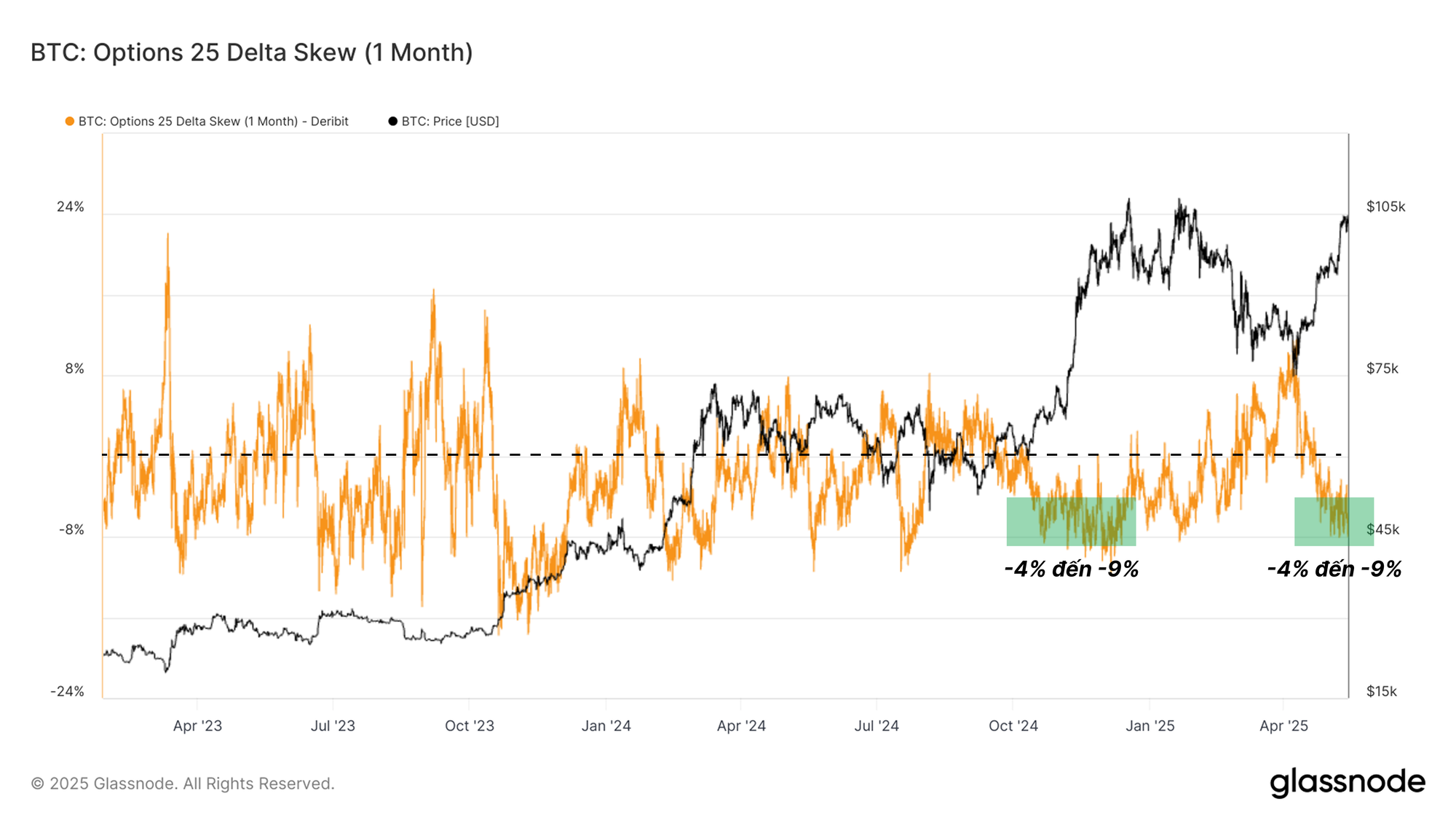Click the chart title BTC Options 25 Delta Skew

[x=252, y=52]
